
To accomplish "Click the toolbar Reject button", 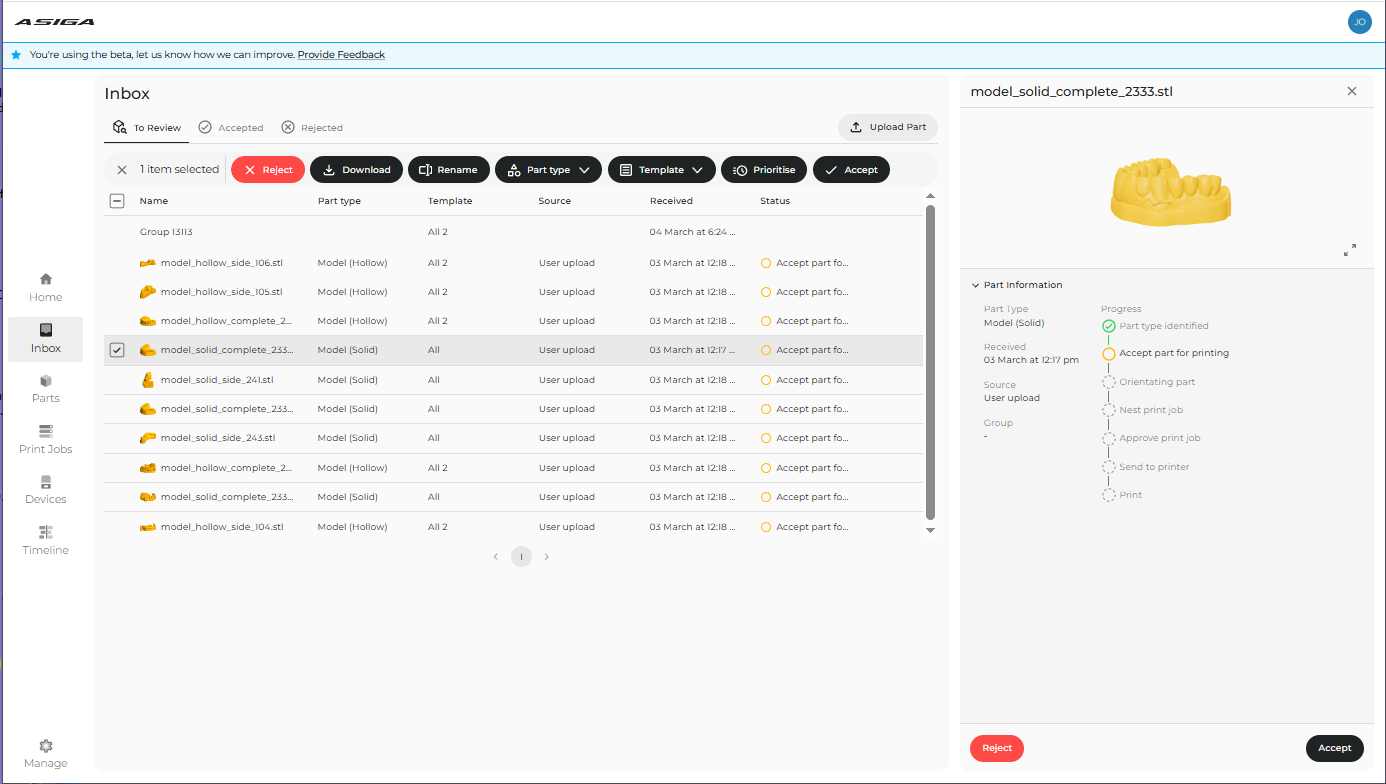I will click(x=268, y=170).
